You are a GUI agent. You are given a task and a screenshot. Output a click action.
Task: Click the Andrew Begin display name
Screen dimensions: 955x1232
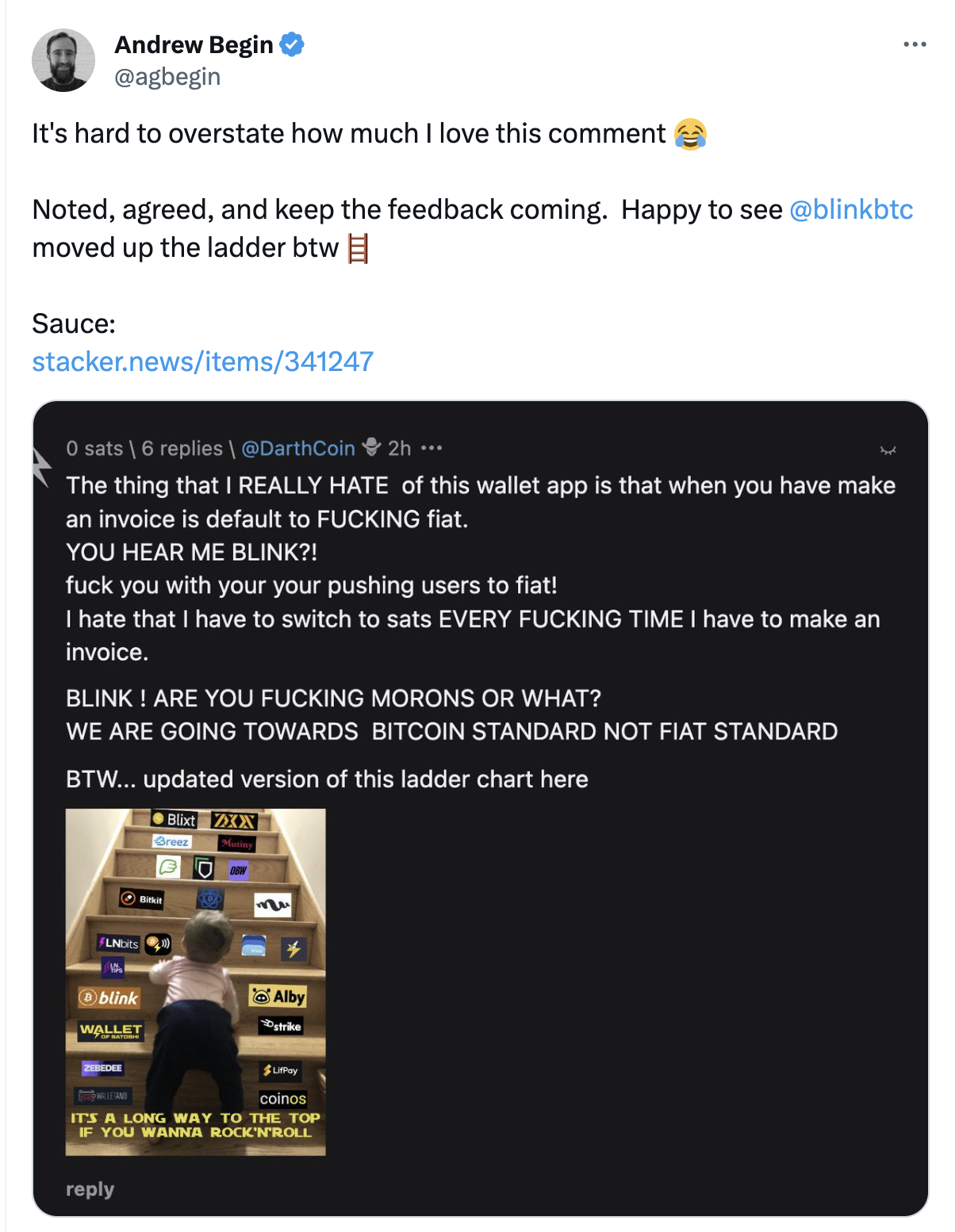point(194,44)
